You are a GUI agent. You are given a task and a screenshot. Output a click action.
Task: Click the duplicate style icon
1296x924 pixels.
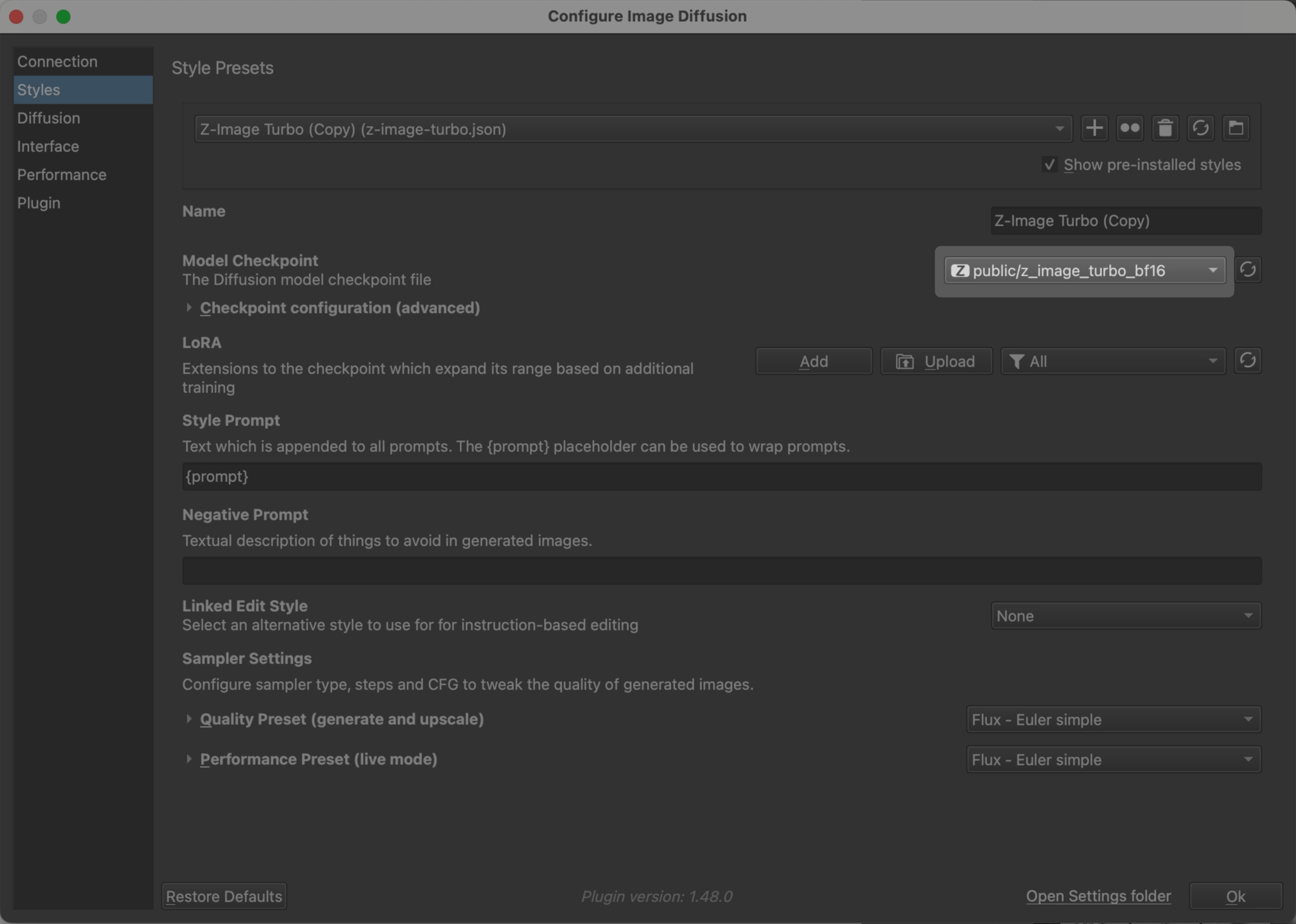(x=1129, y=128)
